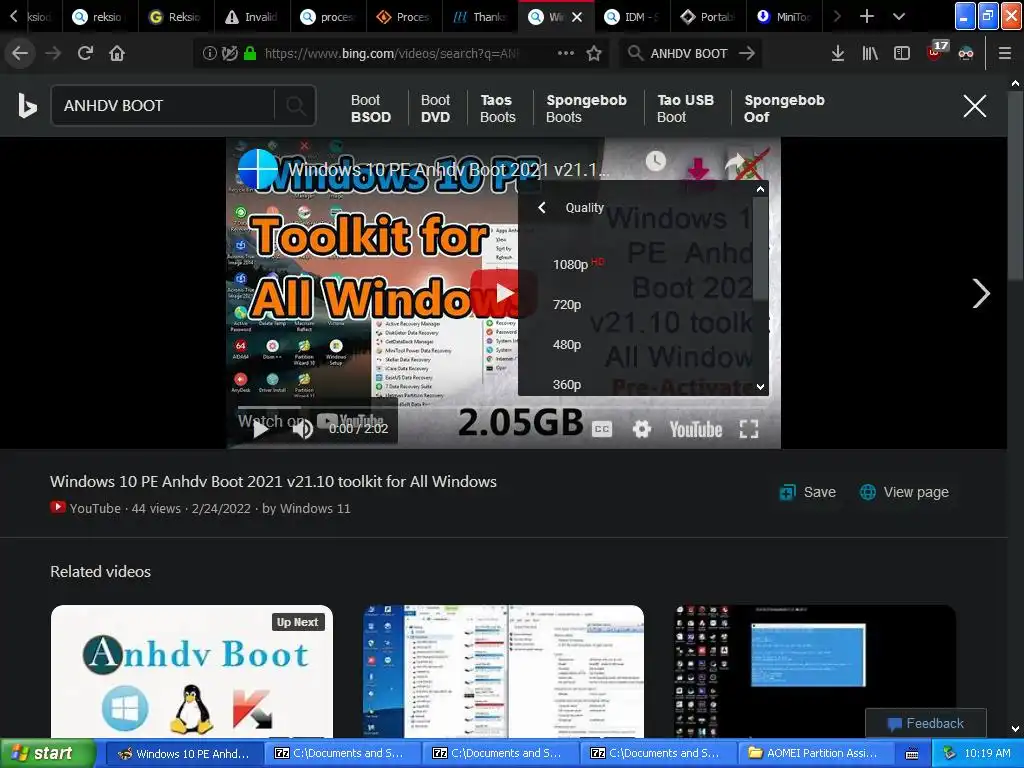Switch to the MiniTool browser tab
The image size is (1024, 768).
tap(784, 17)
